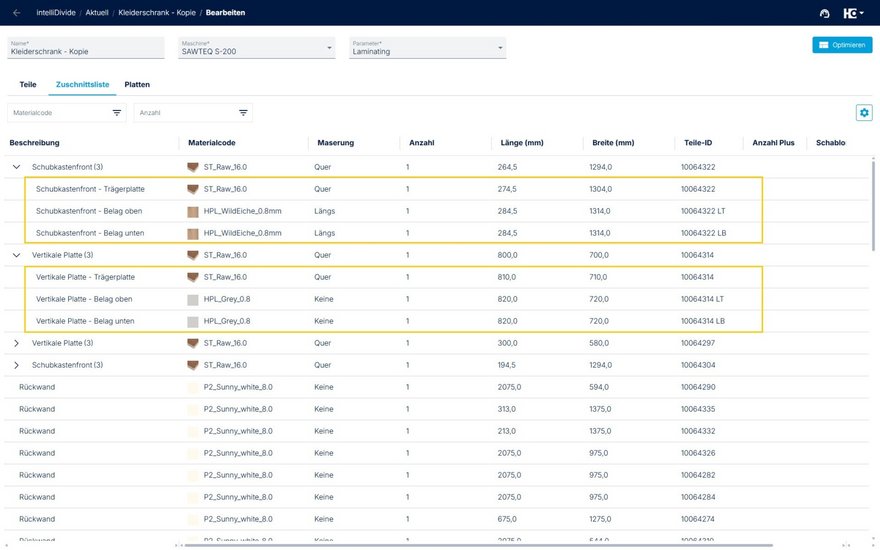
Task: Open the Maschine SAWTEQ S-200 dropdown
Action: pyautogui.click(x=256, y=48)
